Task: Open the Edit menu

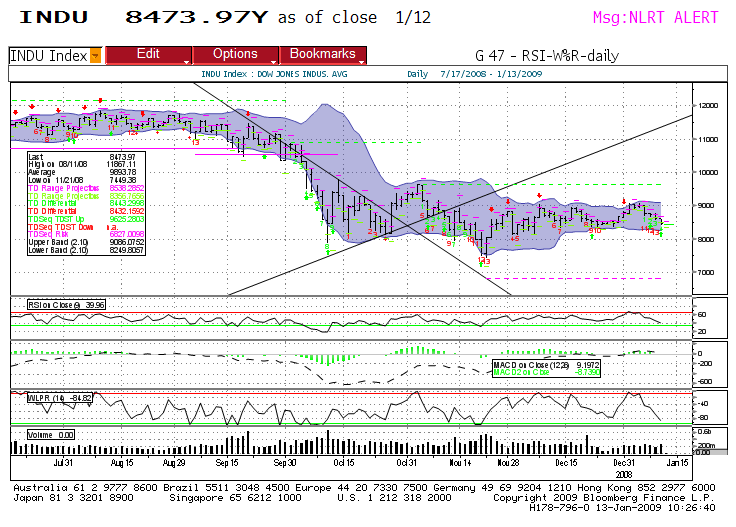Action: [x=148, y=54]
